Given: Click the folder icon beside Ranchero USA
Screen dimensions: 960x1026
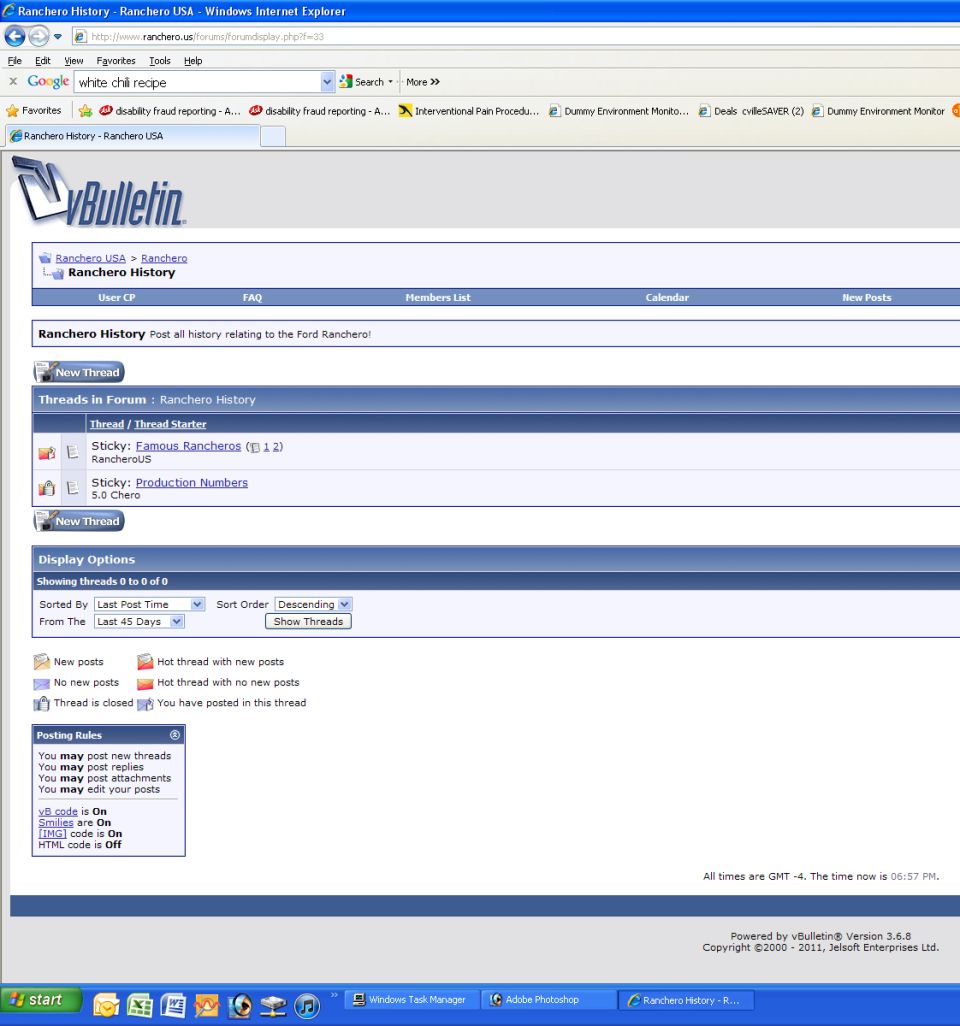Looking at the screenshot, I should pyautogui.click(x=44, y=258).
